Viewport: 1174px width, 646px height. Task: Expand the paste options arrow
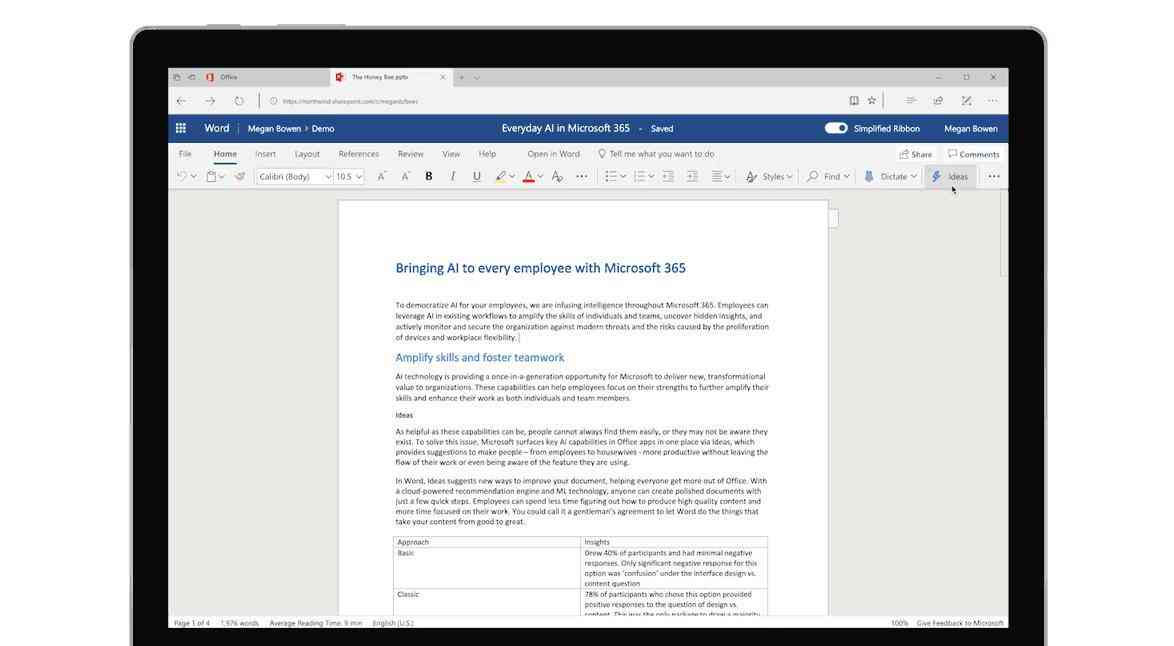(222, 177)
